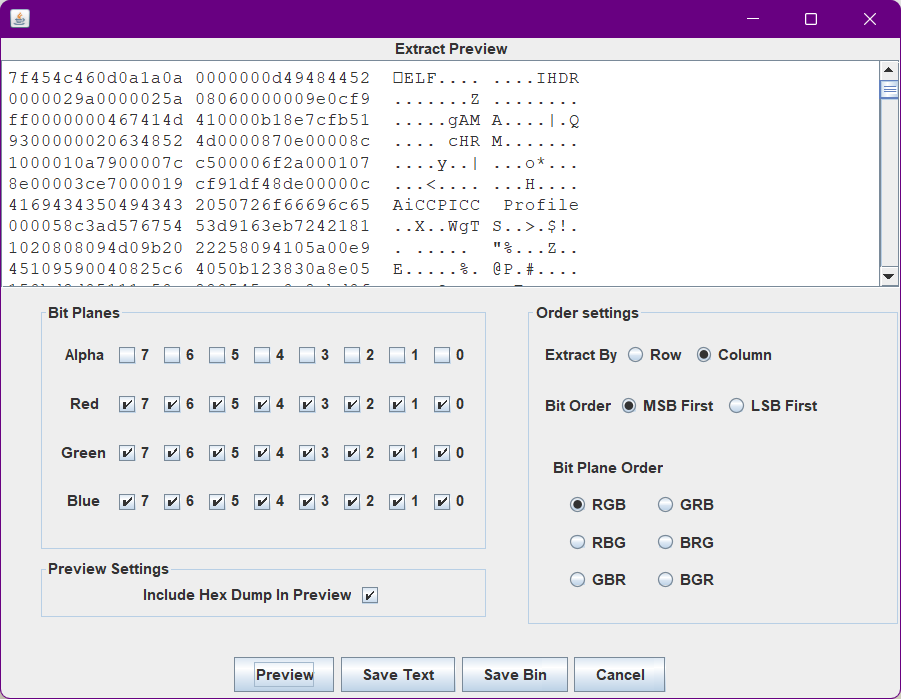Click the scroll up arrow in preview
This screenshot has width=901, height=699.
point(888,70)
